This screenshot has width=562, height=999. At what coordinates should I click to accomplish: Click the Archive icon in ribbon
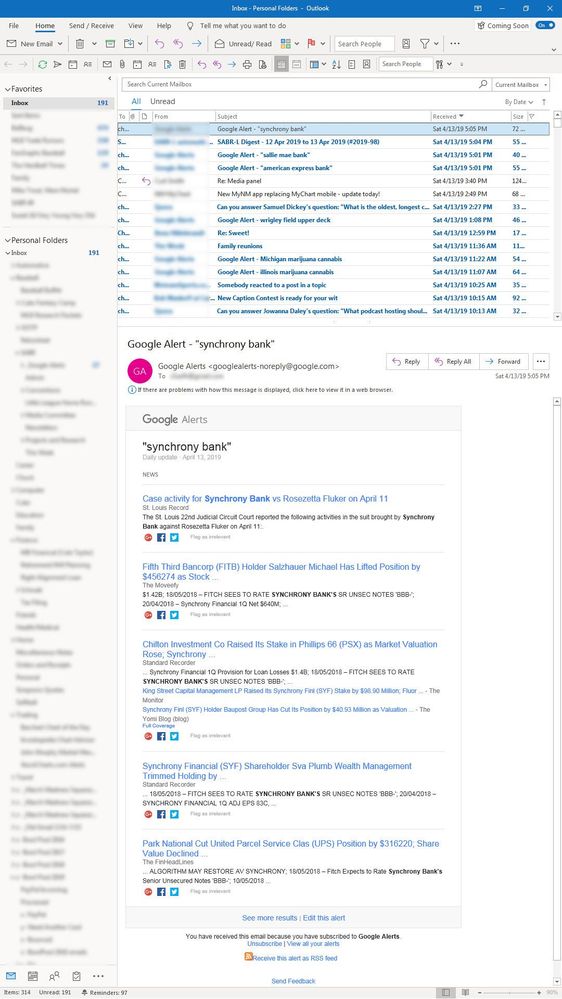[110, 44]
